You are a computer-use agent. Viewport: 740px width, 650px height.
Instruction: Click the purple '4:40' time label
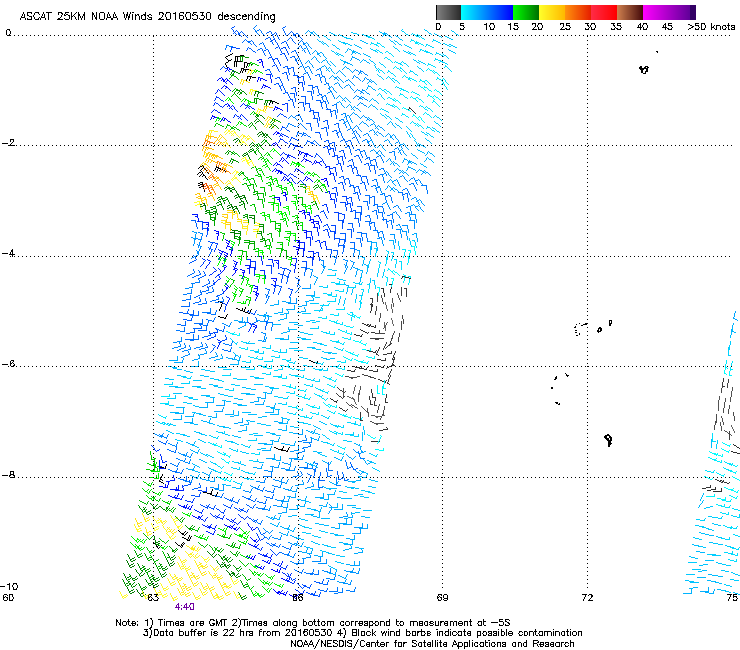(x=185, y=607)
